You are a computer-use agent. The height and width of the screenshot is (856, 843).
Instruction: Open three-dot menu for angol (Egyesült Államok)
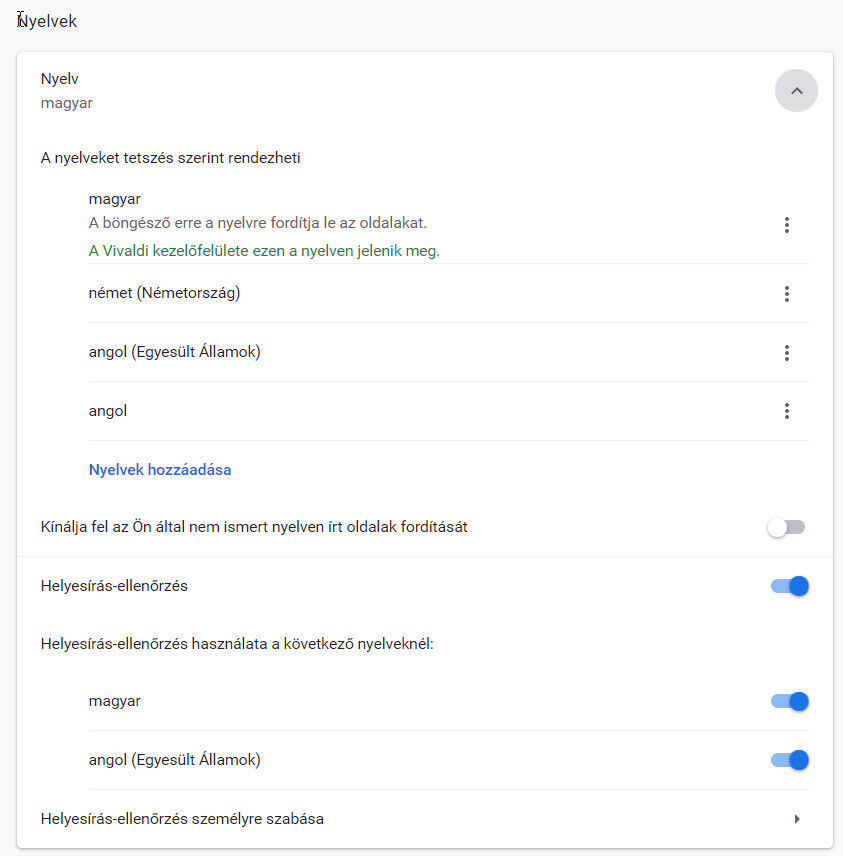(787, 353)
